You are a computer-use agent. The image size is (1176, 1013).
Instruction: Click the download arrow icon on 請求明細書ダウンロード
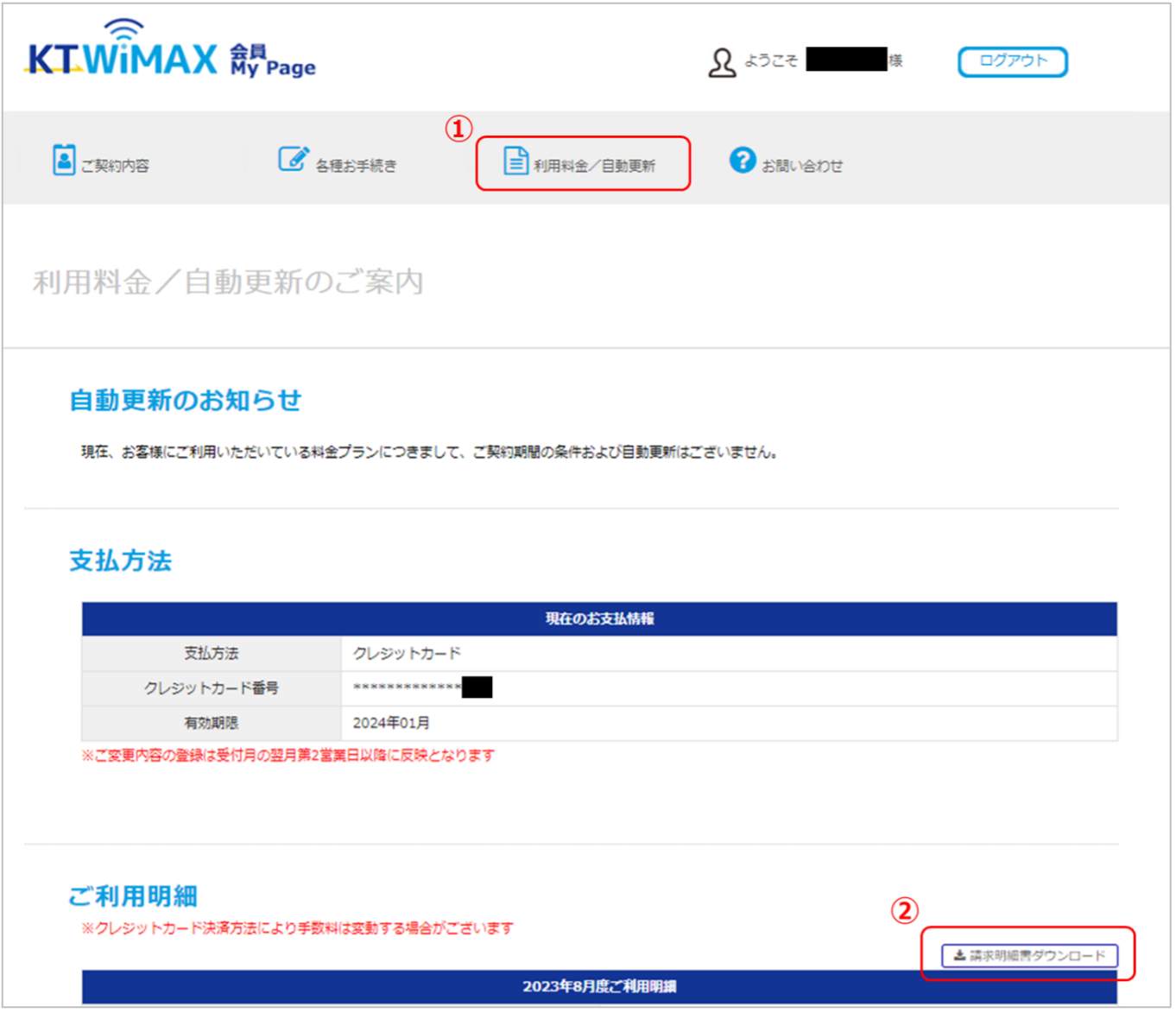point(958,956)
